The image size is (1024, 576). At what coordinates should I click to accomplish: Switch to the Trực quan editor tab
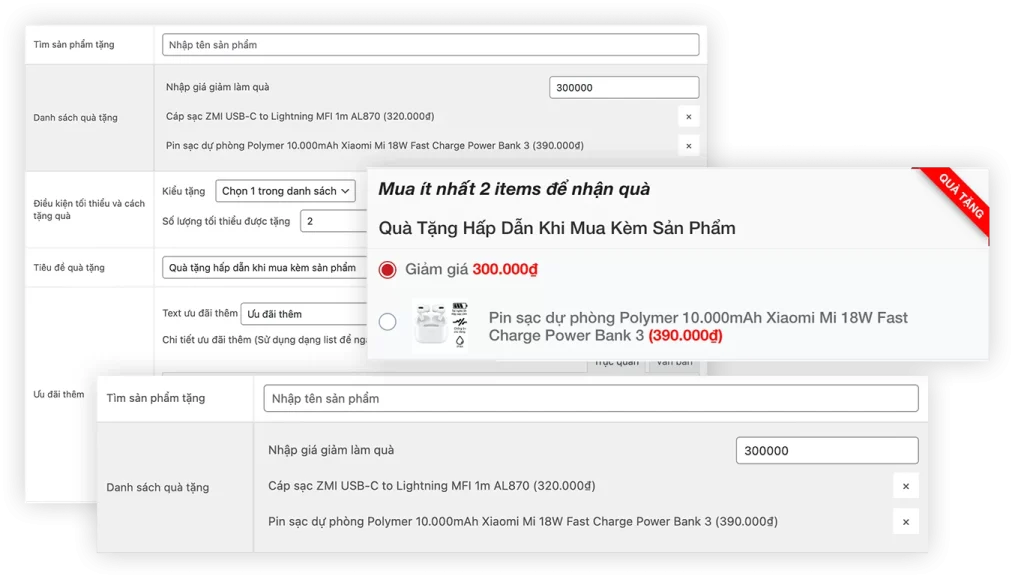click(x=616, y=363)
